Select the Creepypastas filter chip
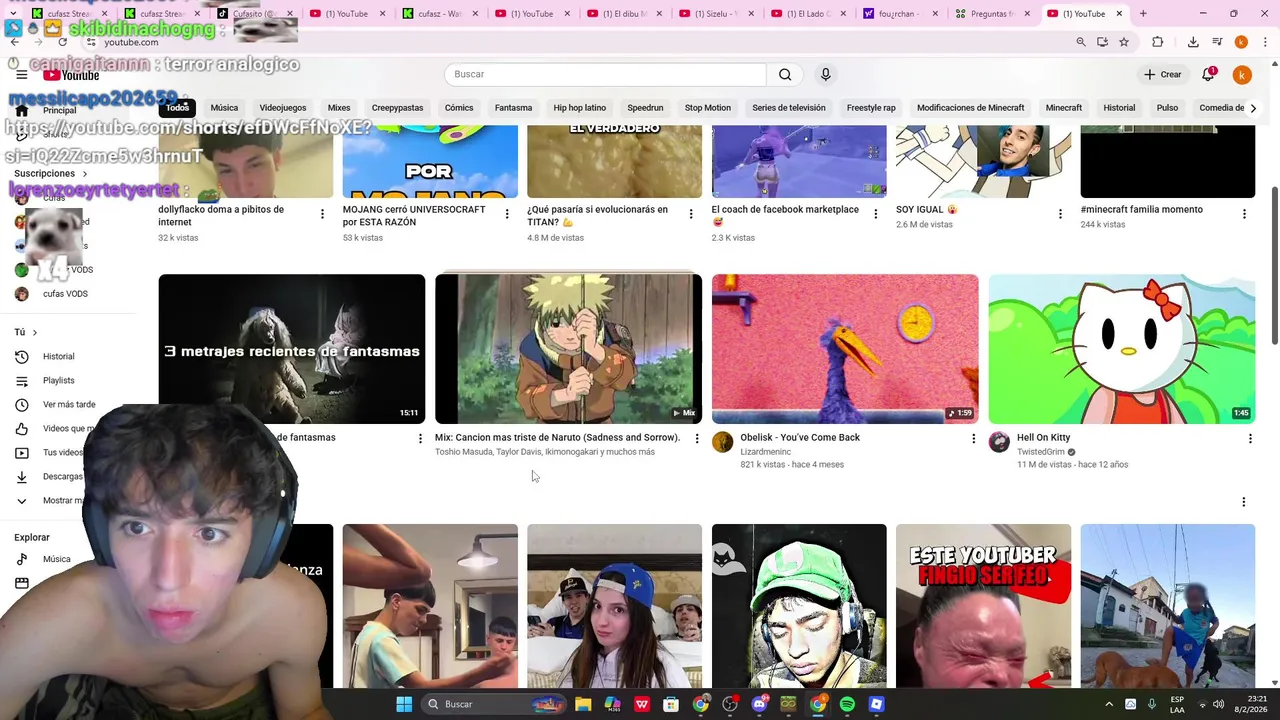The image size is (1280, 720). pyautogui.click(x=397, y=108)
